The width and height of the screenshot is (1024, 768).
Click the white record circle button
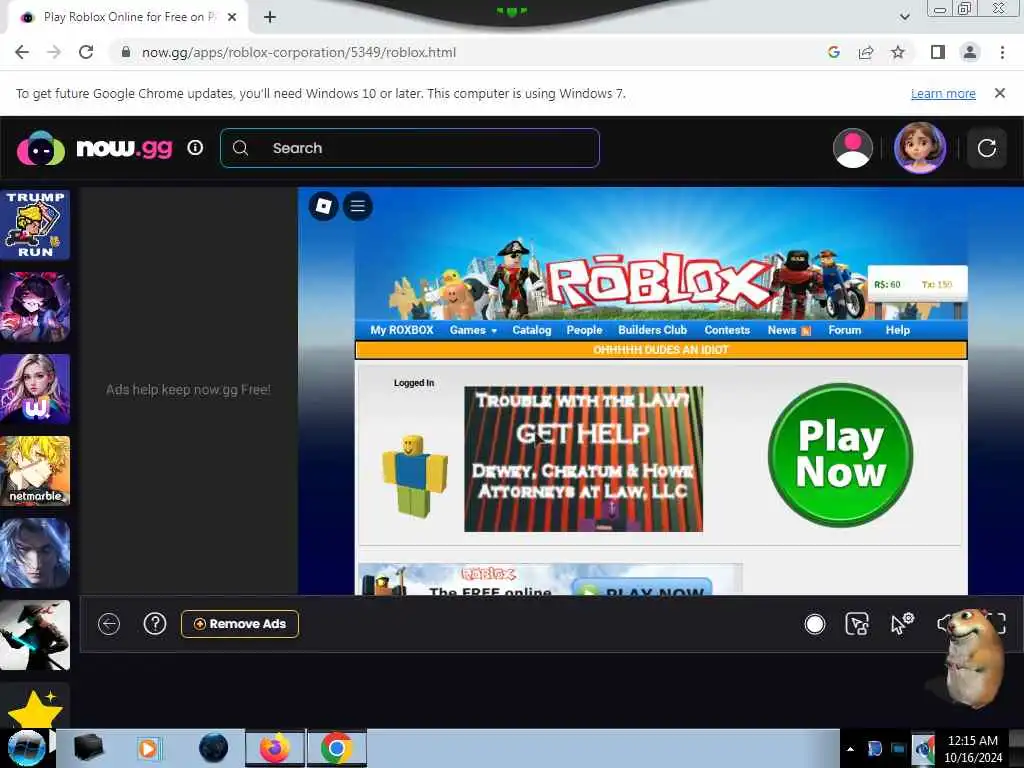[814, 624]
